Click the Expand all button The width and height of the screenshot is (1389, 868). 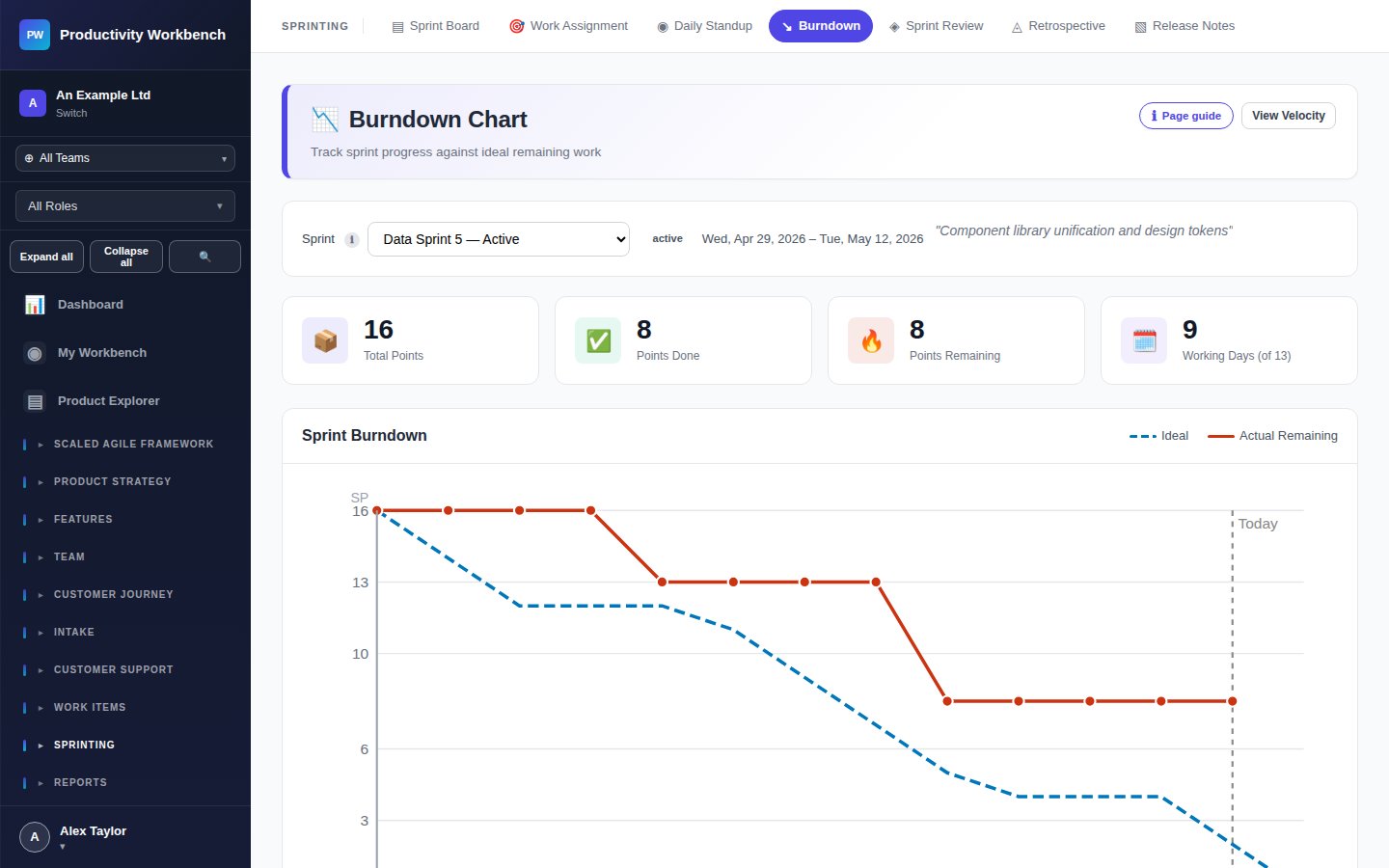[x=46, y=257]
